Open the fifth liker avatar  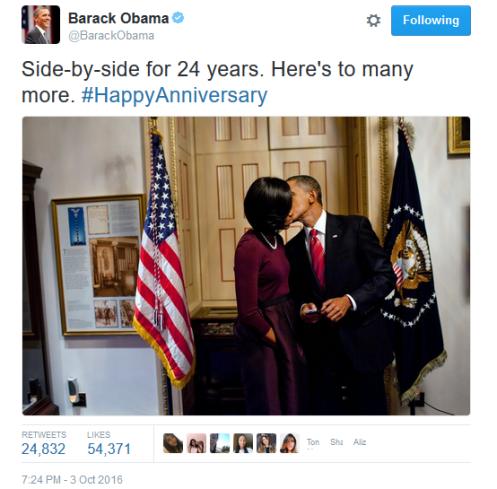pyautogui.click(x=266, y=443)
